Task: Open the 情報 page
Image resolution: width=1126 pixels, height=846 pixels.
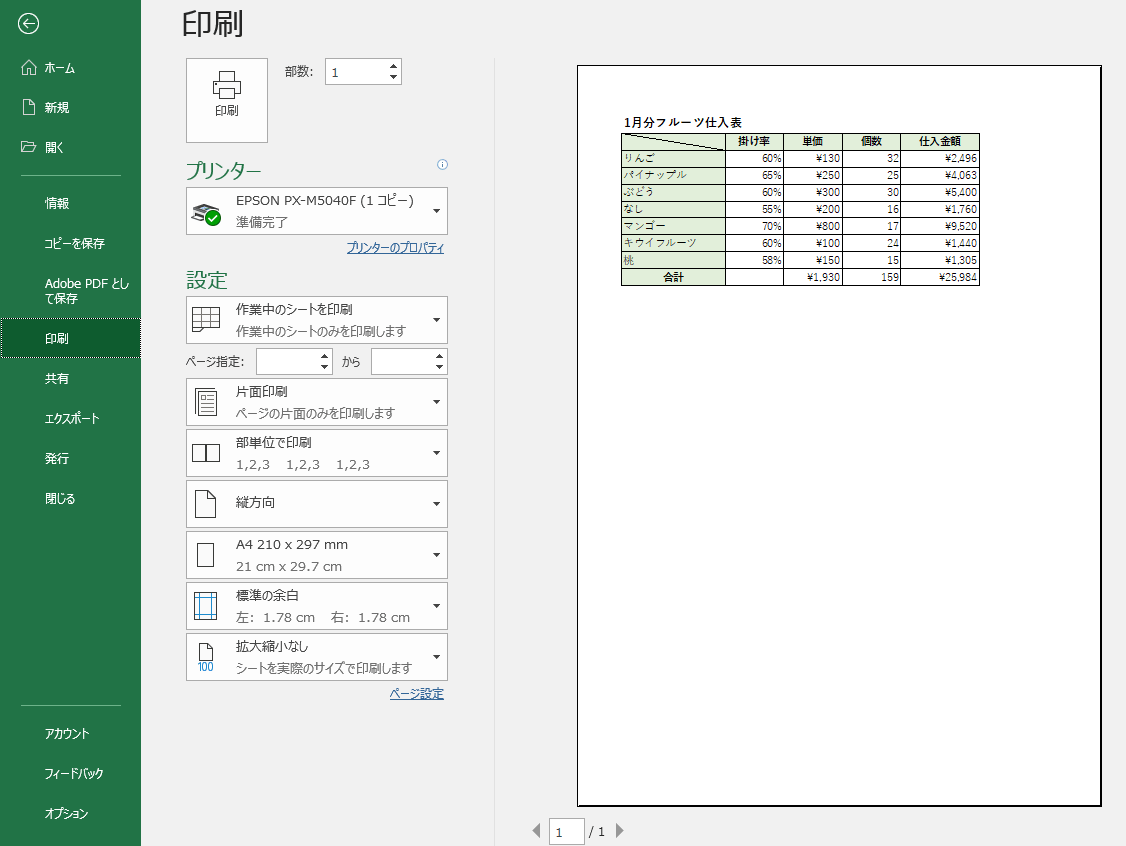Action: coord(70,203)
